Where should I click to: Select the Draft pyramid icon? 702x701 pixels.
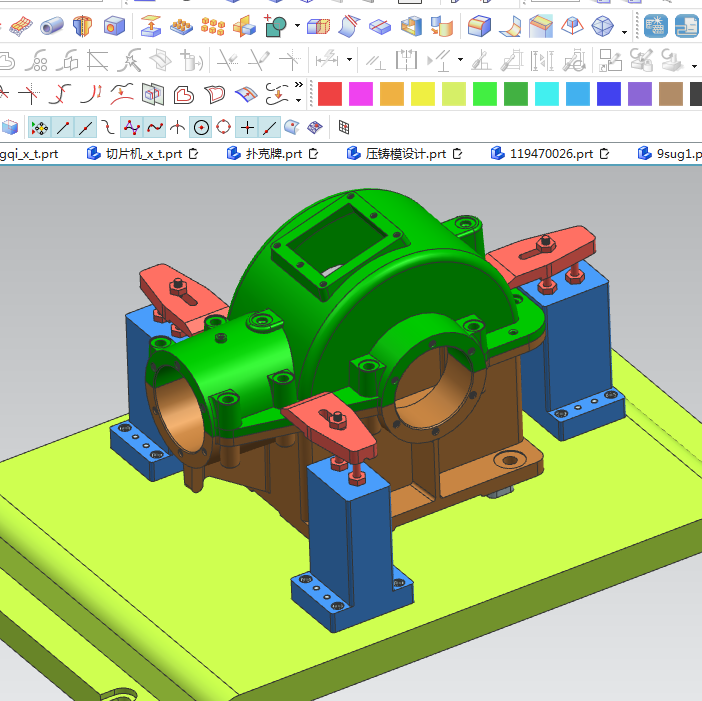[x=572, y=26]
